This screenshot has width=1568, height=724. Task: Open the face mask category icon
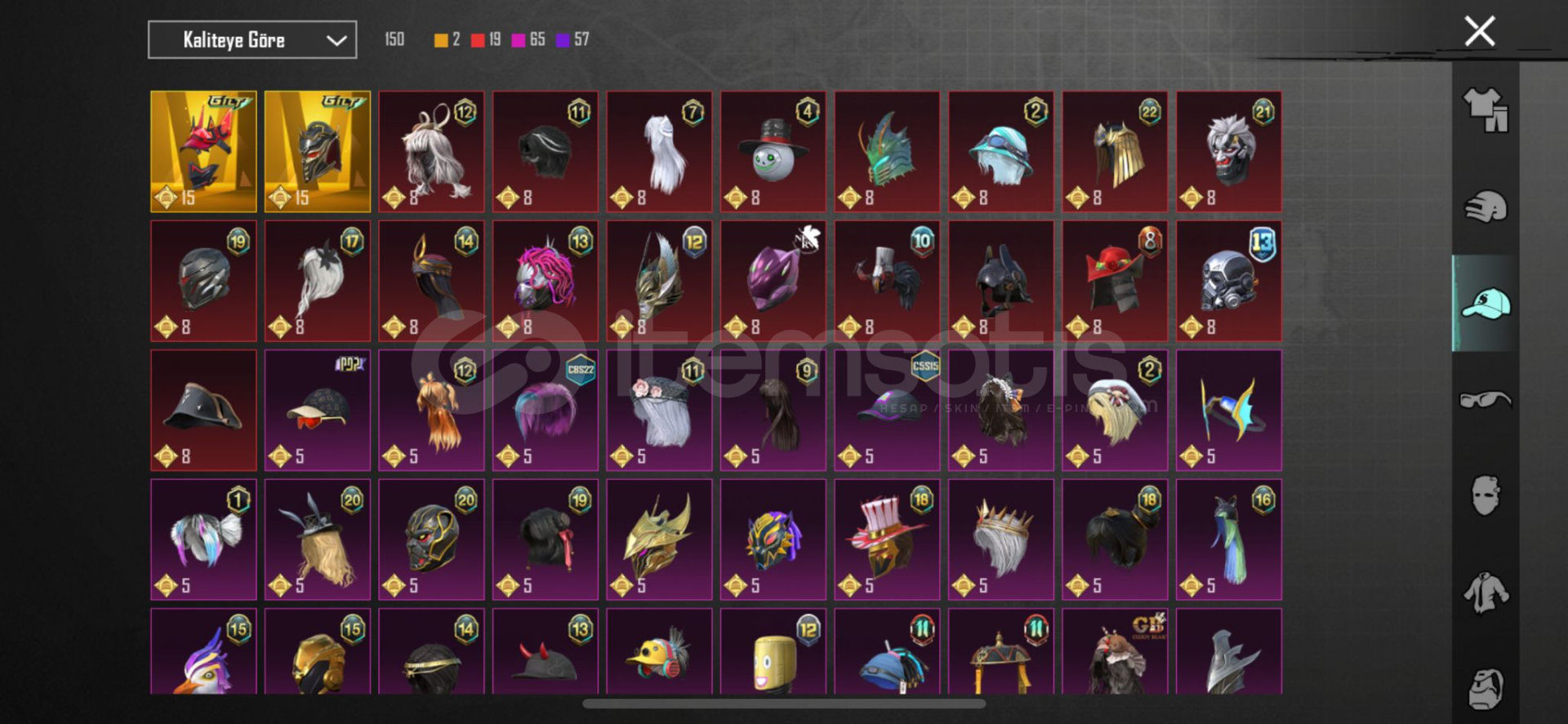click(1486, 495)
